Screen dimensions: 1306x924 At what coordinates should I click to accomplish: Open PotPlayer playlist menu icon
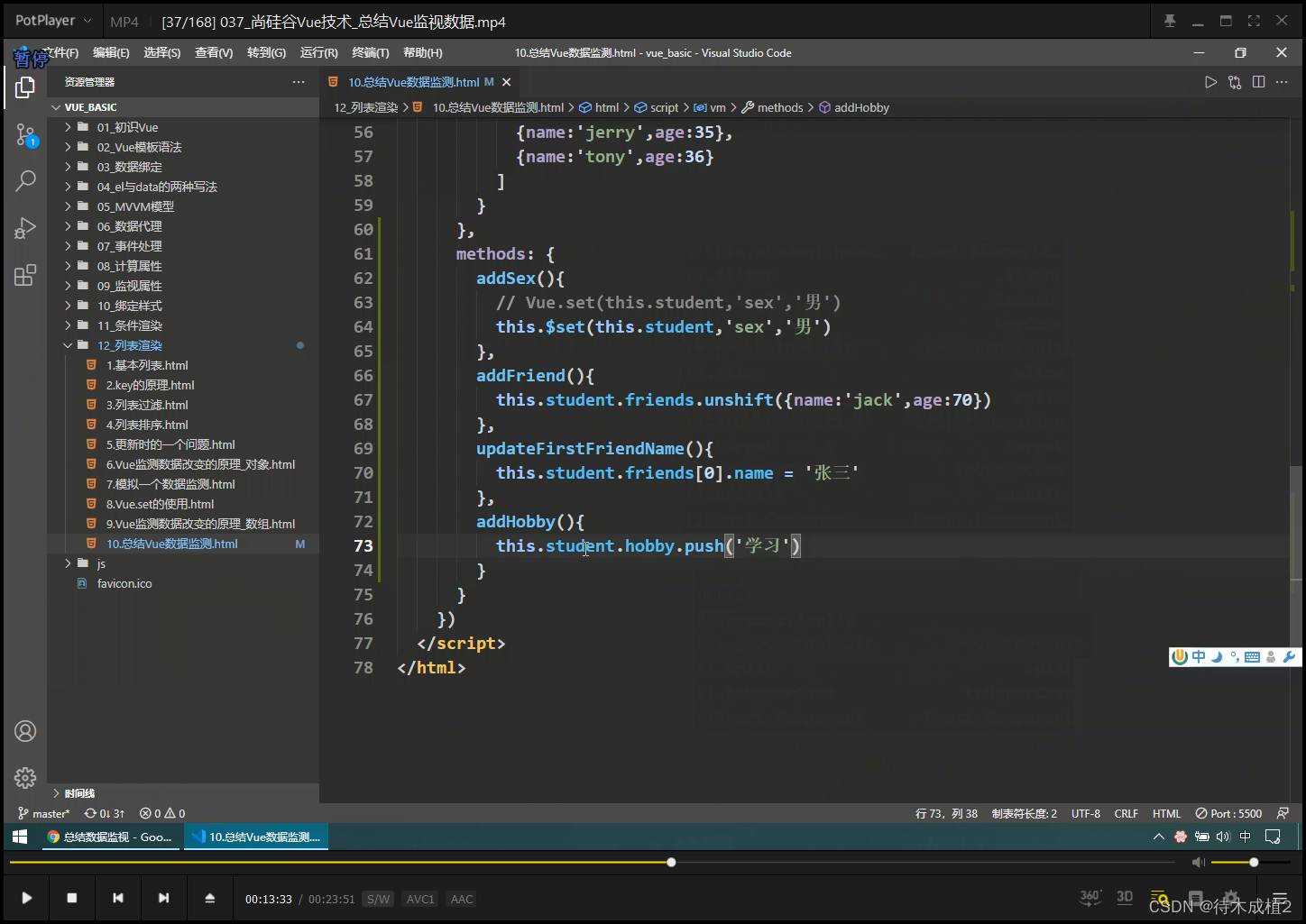1279,898
